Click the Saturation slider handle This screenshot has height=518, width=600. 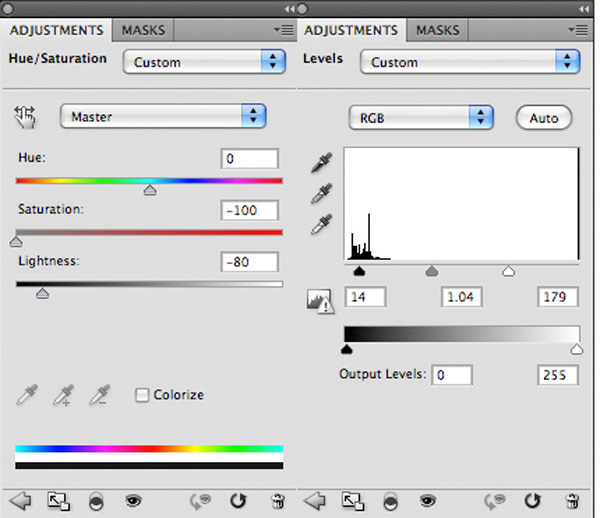[16, 241]
